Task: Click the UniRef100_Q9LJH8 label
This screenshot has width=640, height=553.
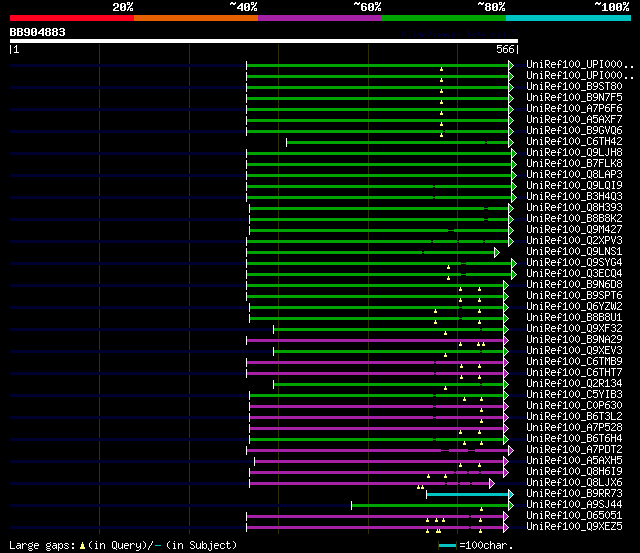Action: point(574,153)
